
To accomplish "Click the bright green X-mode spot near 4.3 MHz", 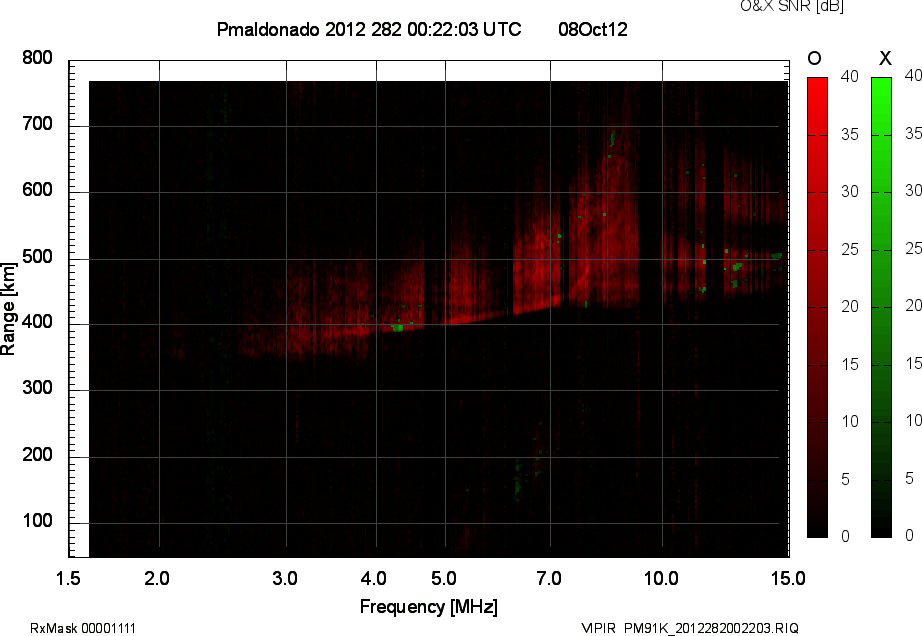I will coord(397,327).
